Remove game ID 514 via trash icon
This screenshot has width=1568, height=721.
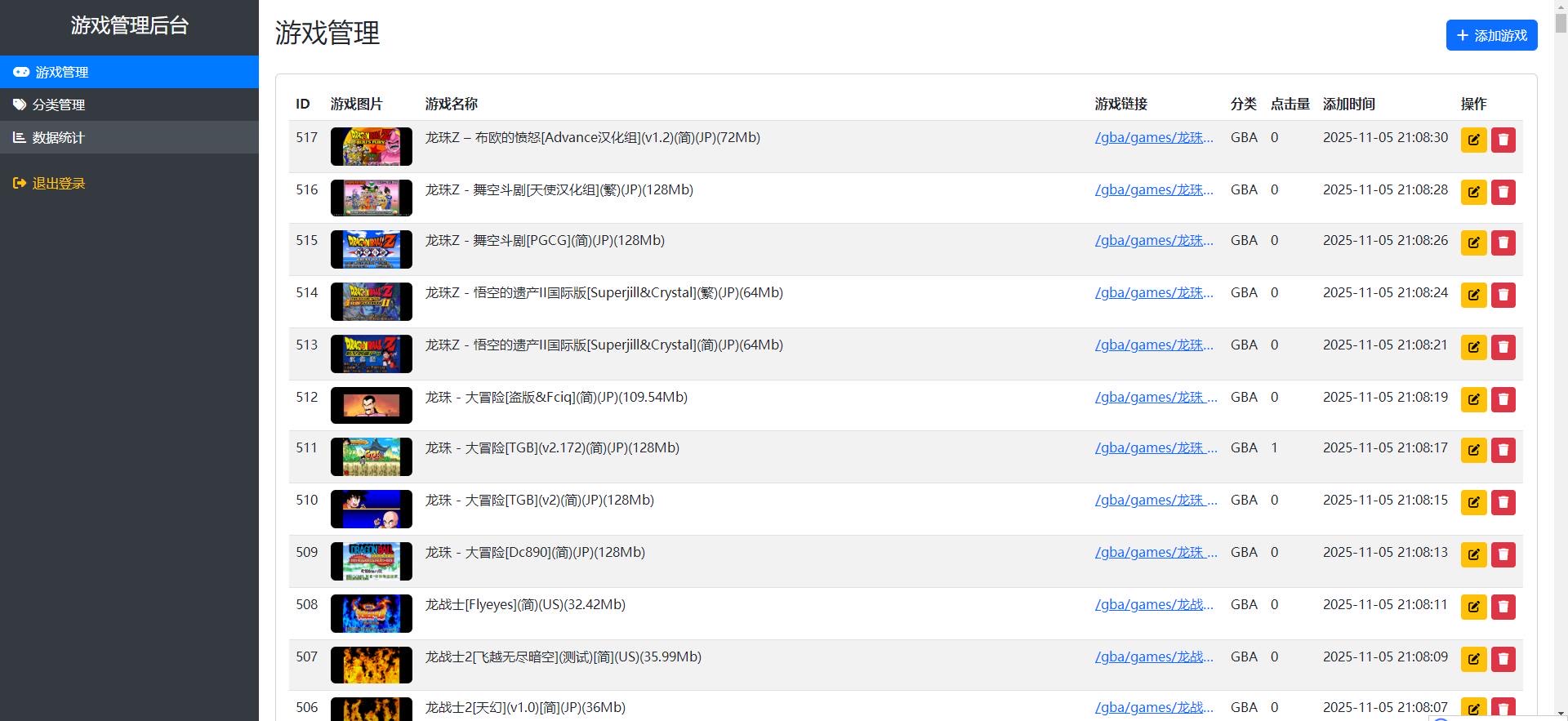[1503, 295]
